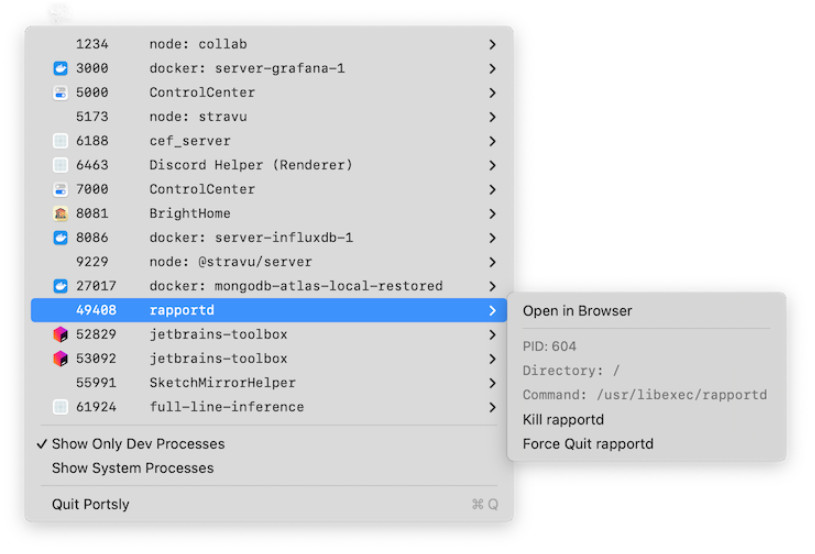Click the BrightHome app icon on port 8081
The height and width of the screenshot is (554, 815).
[x=60, y=213]
